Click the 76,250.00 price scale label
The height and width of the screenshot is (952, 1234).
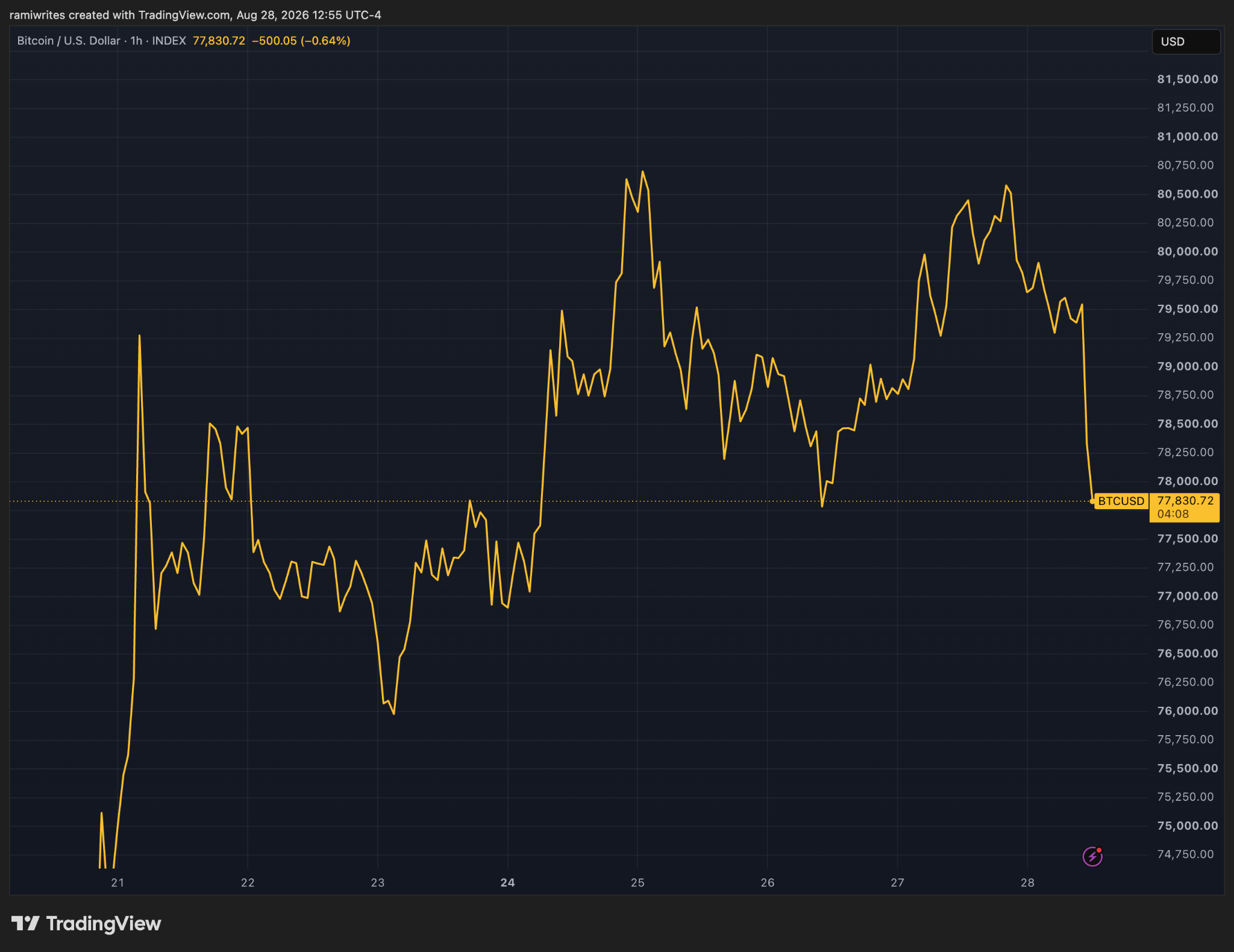click(x=1185, y=682)
